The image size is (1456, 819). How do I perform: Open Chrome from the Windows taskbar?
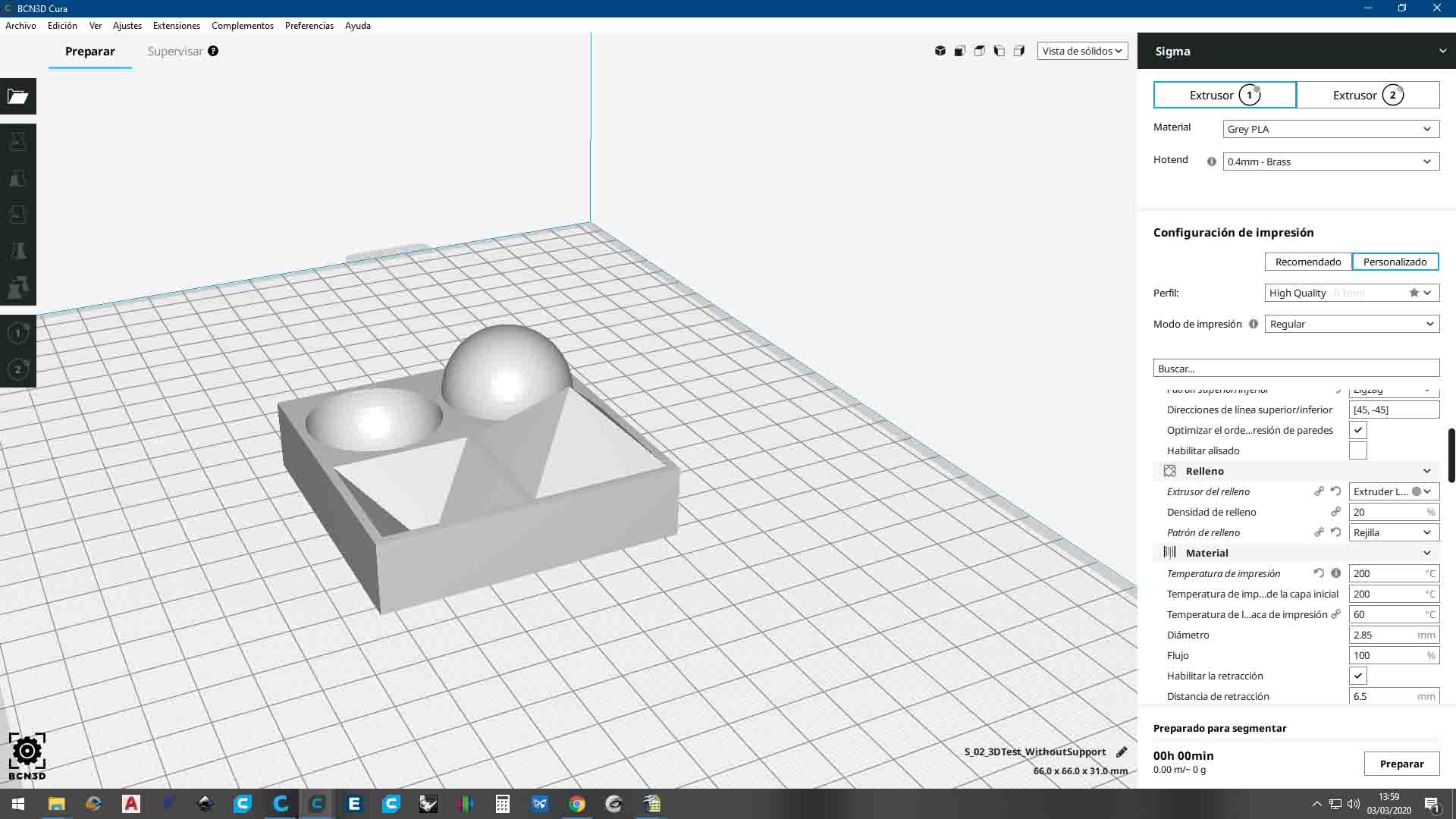click(577, 804)
